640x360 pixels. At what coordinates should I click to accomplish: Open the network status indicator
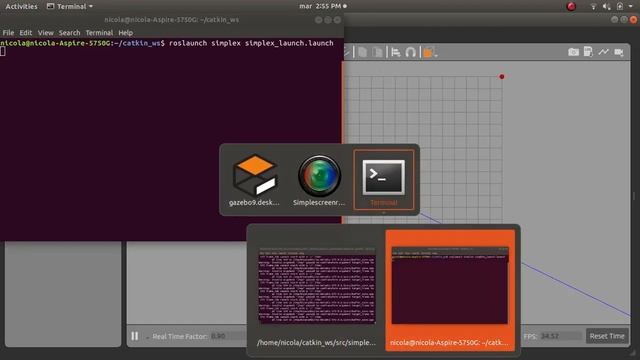(593, 6)
